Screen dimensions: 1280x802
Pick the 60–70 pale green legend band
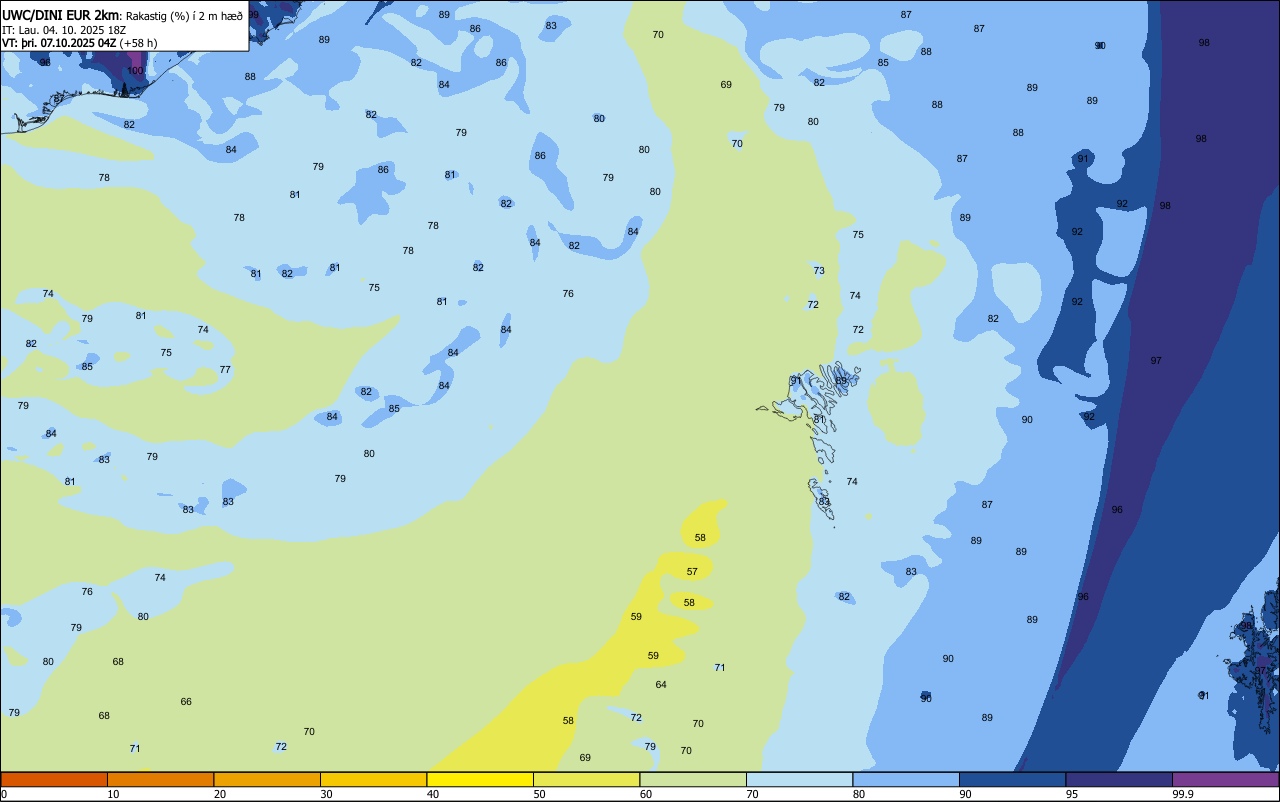(693, 779)
